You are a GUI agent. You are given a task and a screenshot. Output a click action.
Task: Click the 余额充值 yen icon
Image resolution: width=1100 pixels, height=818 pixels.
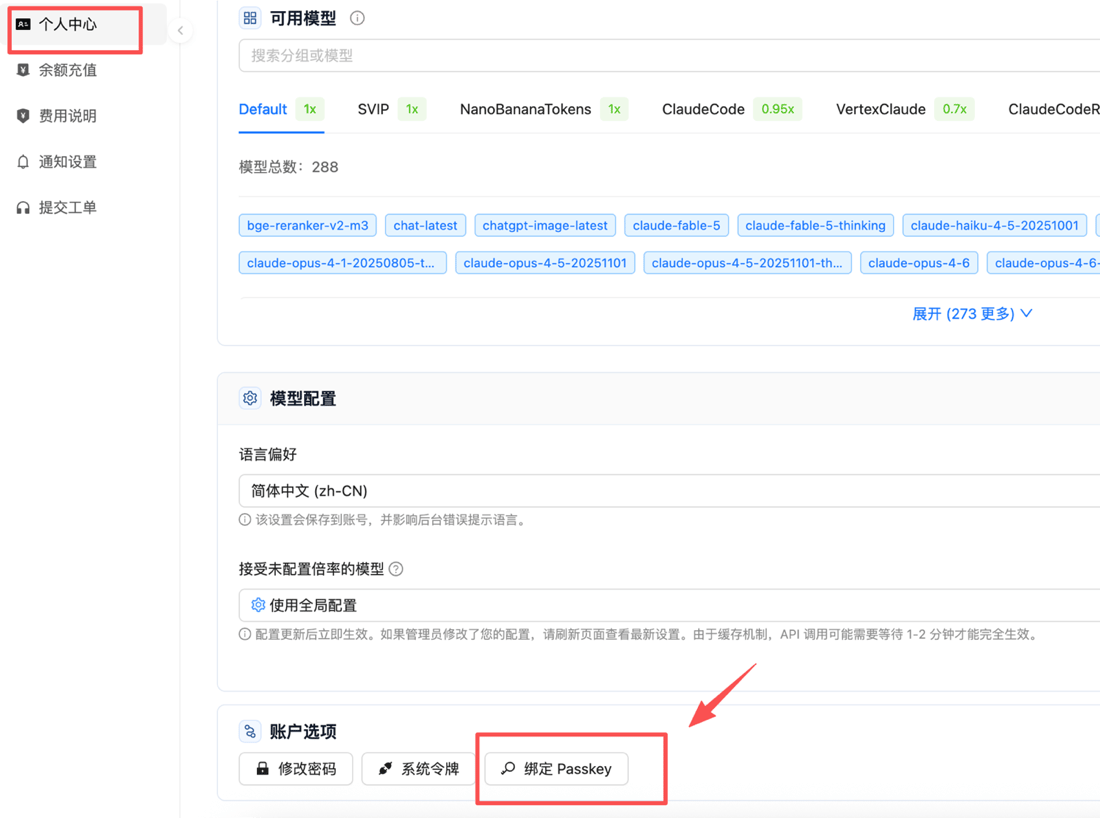tap(23, 70)
